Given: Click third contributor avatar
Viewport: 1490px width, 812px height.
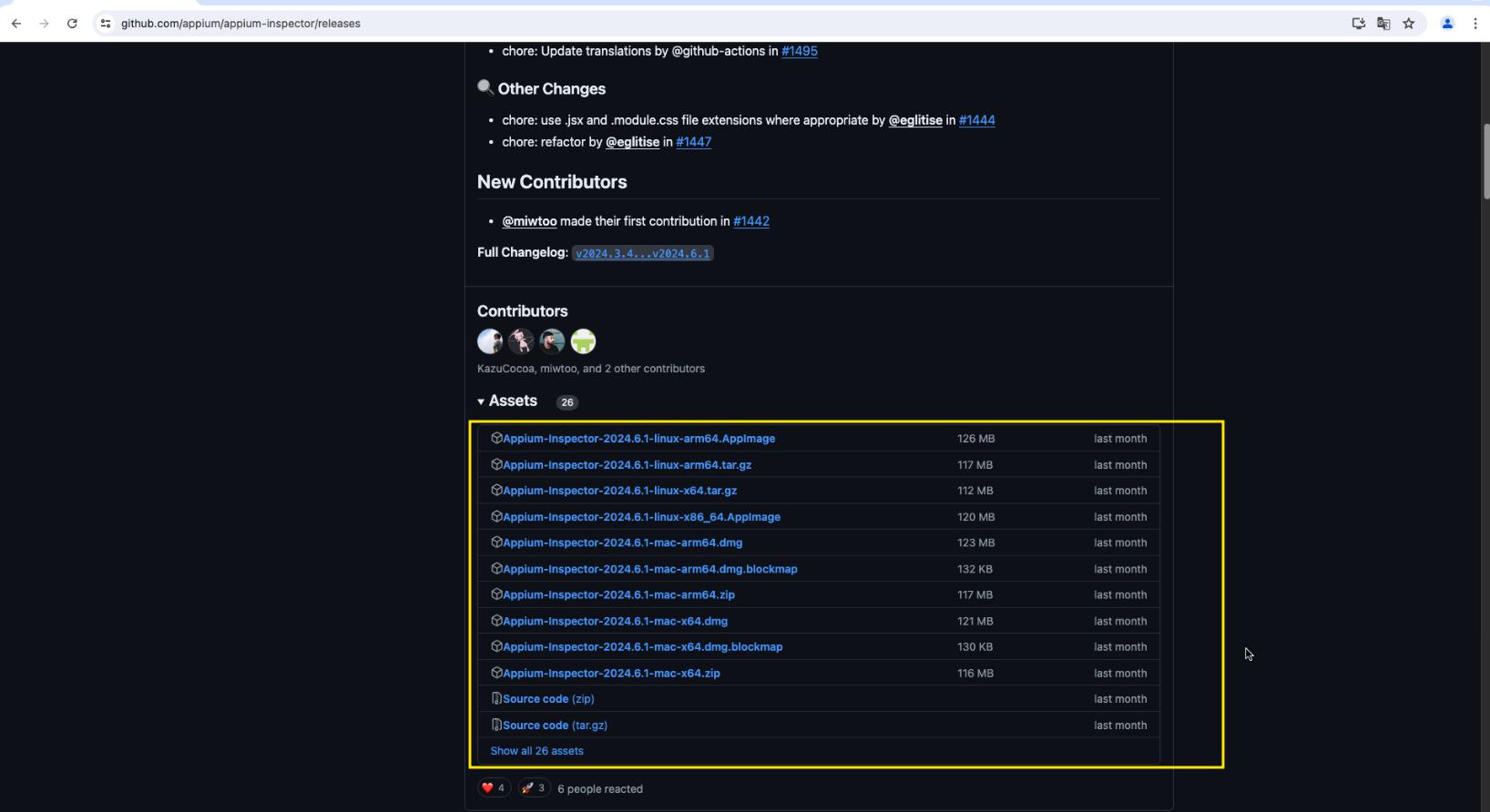Looking at the screenshot, I should [x=552, y=341].
